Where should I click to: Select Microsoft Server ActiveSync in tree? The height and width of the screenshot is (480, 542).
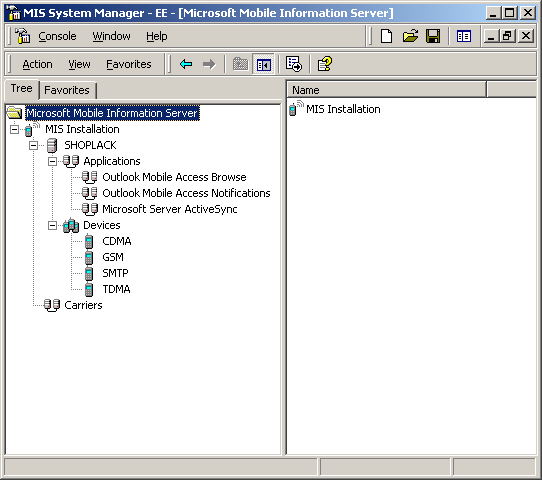(x=169, y=209)
